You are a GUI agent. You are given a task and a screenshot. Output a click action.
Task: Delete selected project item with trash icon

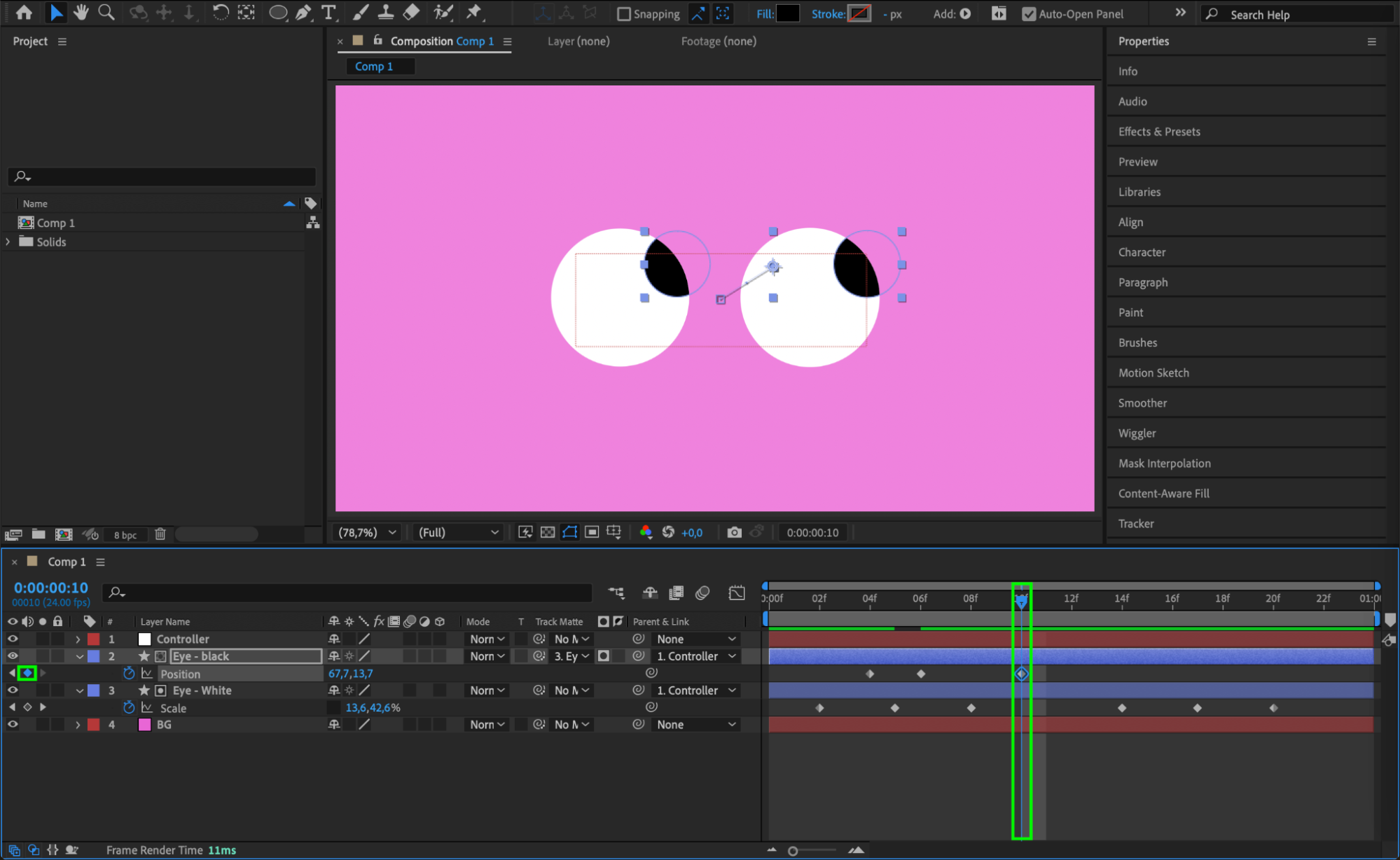(x=160, y=534)
